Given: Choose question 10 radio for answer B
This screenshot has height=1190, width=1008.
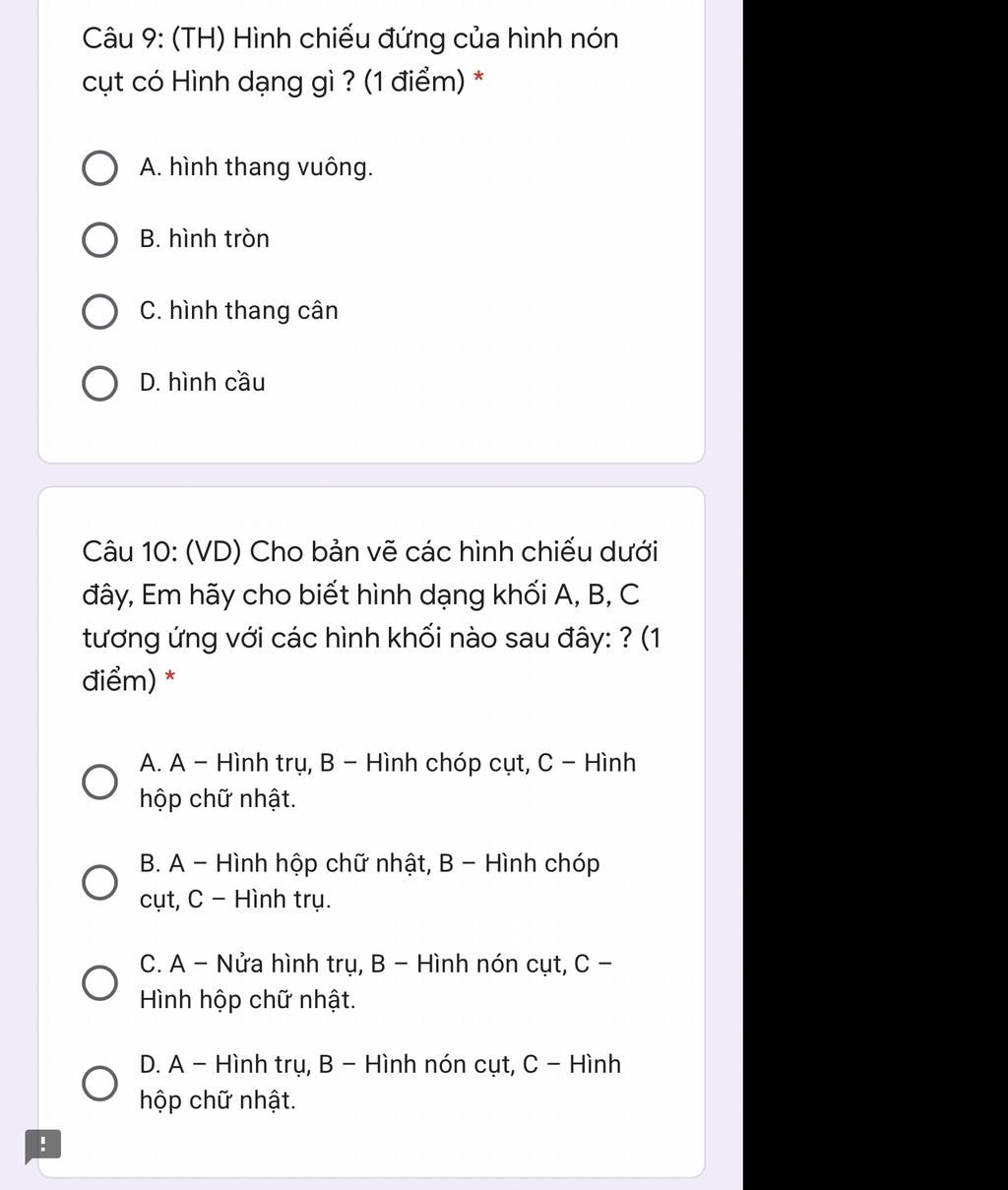Looking at the screenshot, I should click(98, 882).
